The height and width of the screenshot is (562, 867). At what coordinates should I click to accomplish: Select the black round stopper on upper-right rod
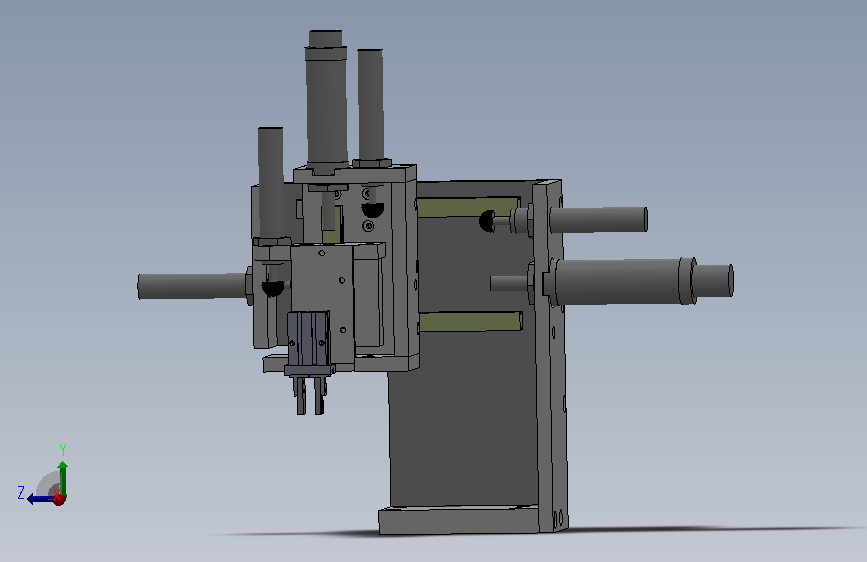point(487,221)
